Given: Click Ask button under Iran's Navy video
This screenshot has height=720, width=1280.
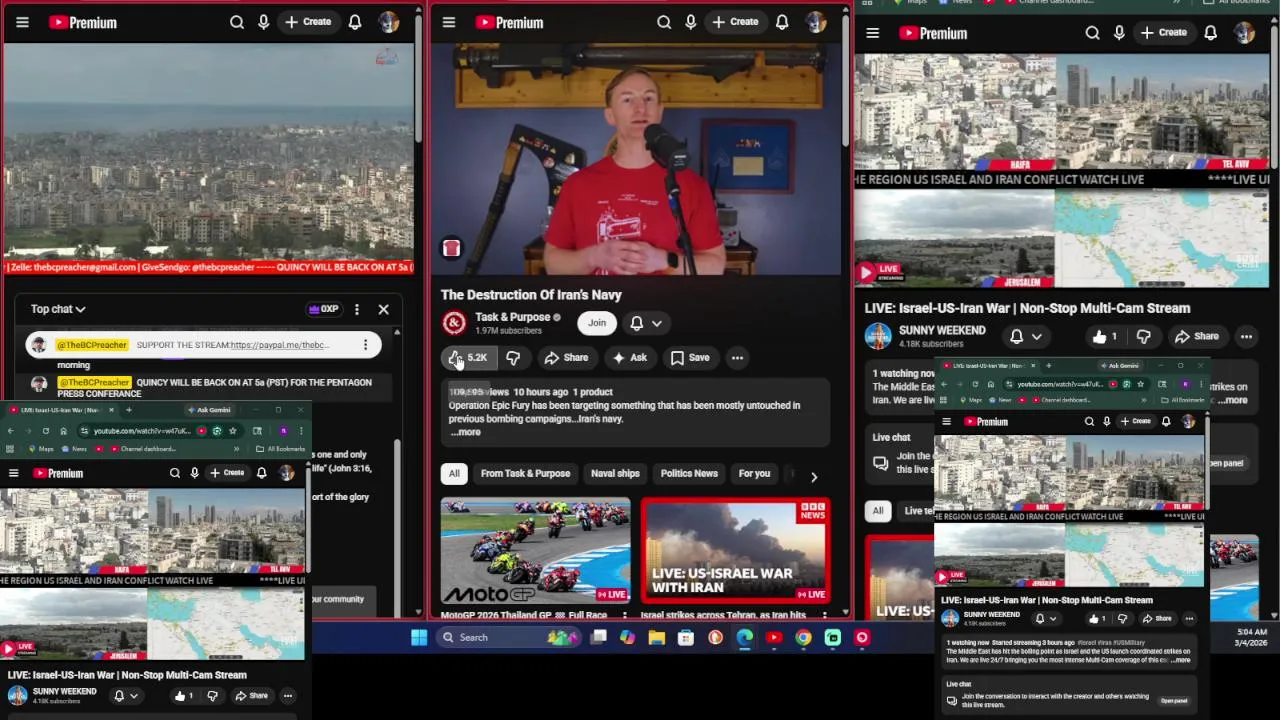Looking at the screenshot, I should click(x=630, y=358).
